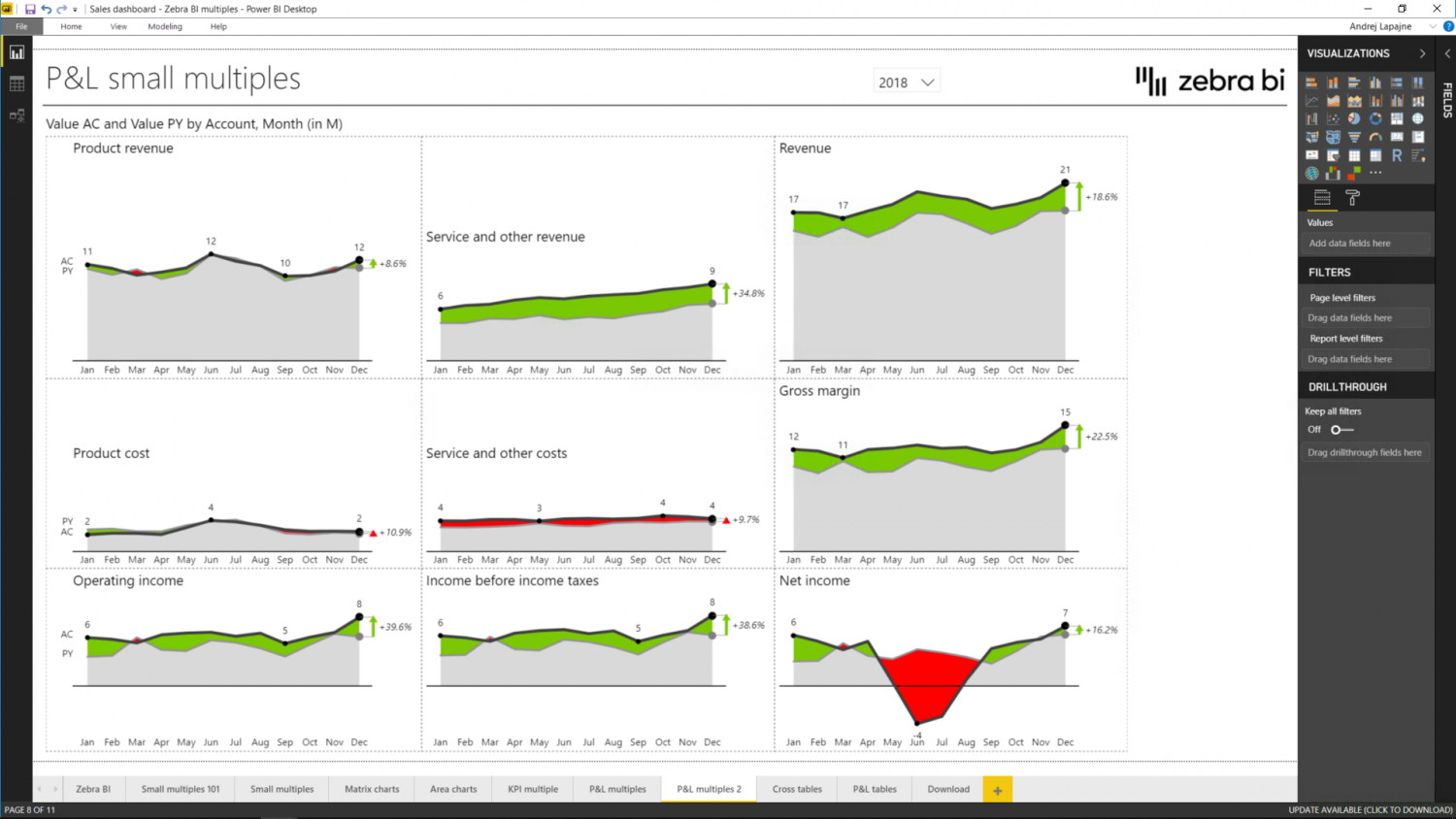Open the Modeling ribbon tab
This screenshot has height=819, width=1456.
(165, 26)
